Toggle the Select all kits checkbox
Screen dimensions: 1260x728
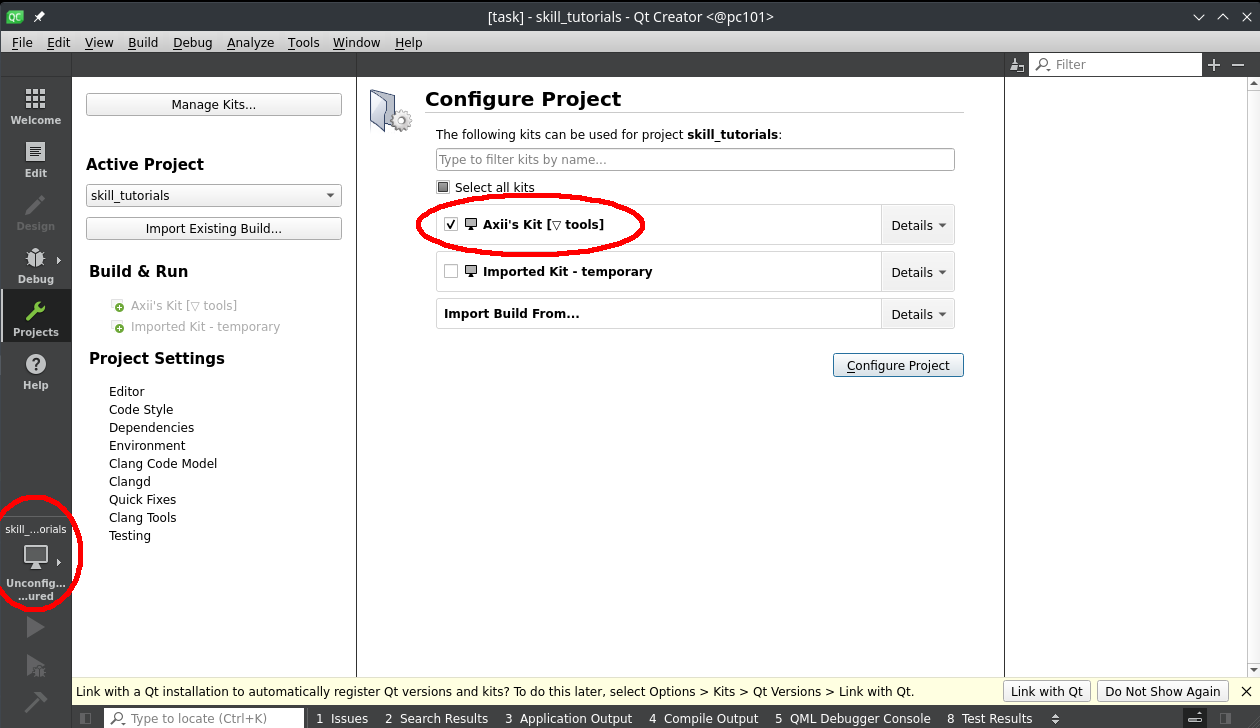pos(443,187)
